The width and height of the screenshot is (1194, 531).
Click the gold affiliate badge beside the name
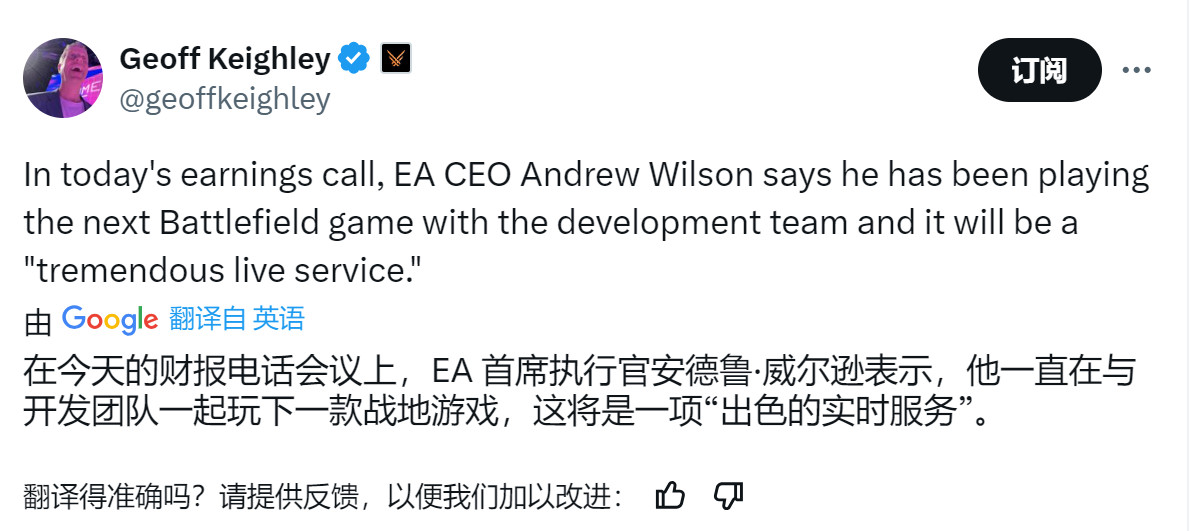tap(396, 59)
